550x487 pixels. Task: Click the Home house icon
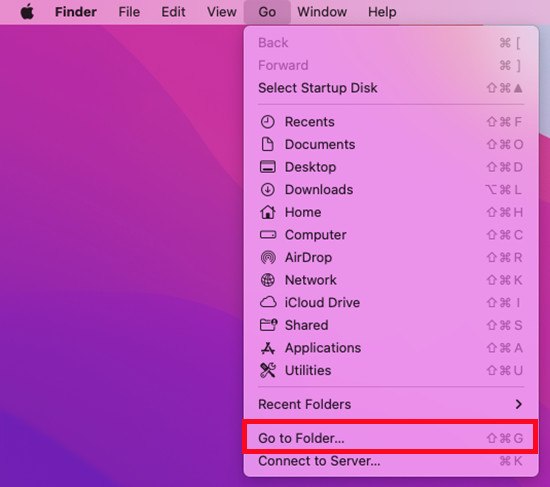(x=268, y=212)
